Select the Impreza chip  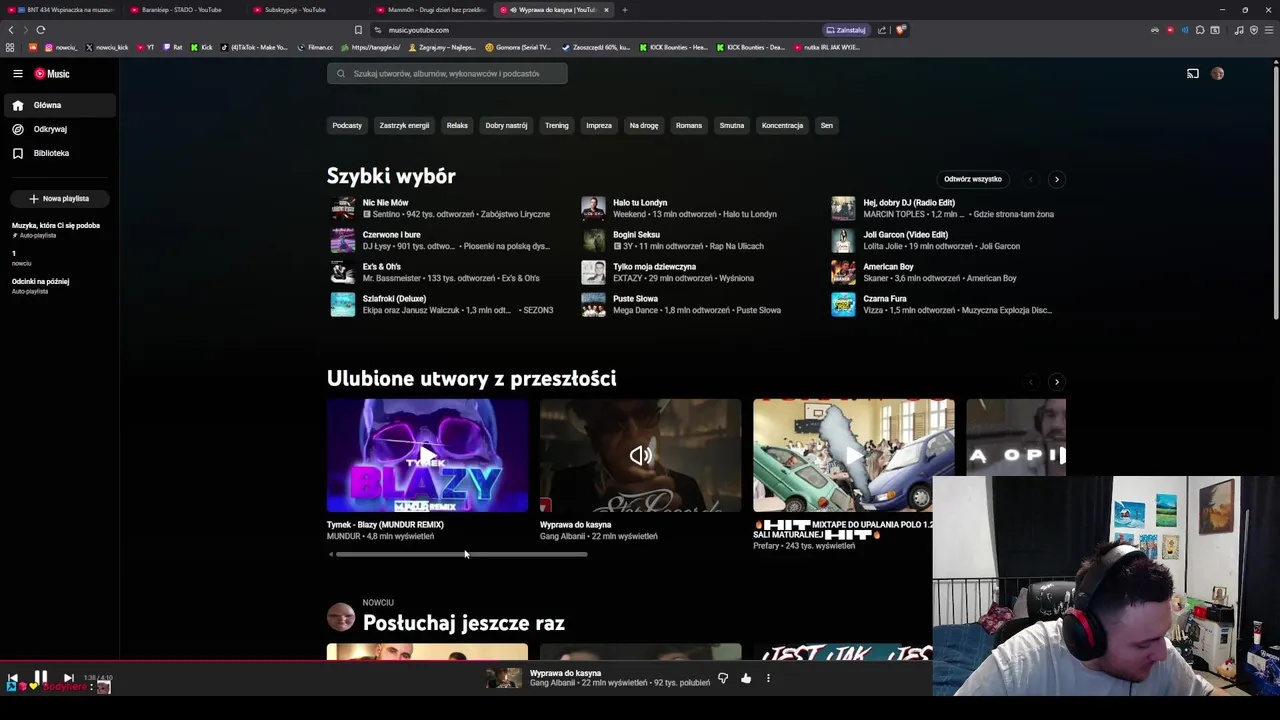point(599,126)
